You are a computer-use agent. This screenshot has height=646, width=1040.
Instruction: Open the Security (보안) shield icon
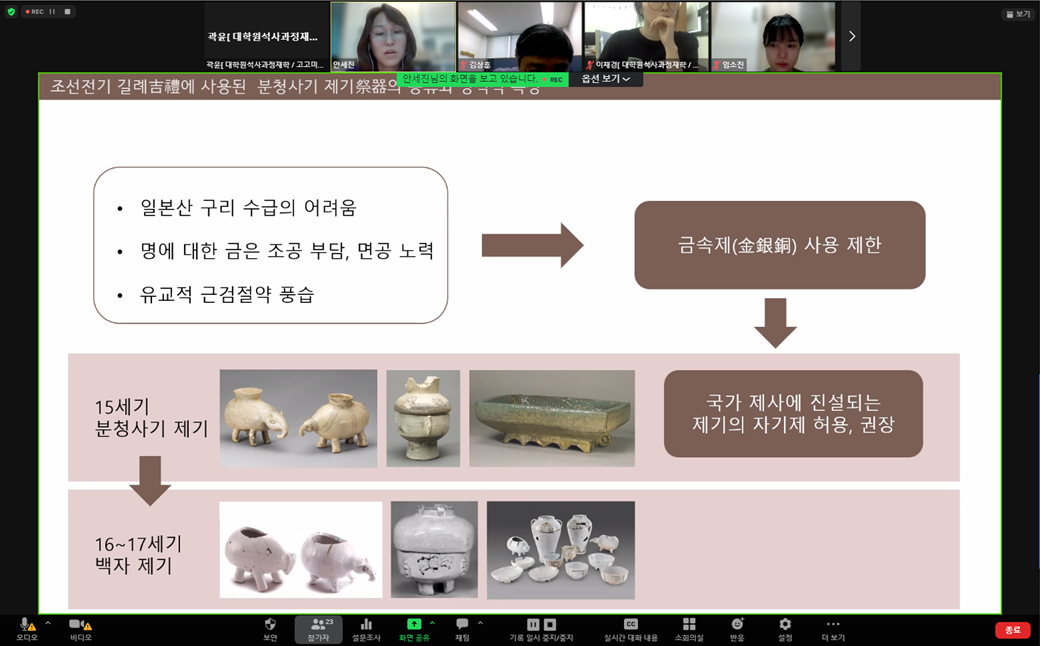click(270, 625)
